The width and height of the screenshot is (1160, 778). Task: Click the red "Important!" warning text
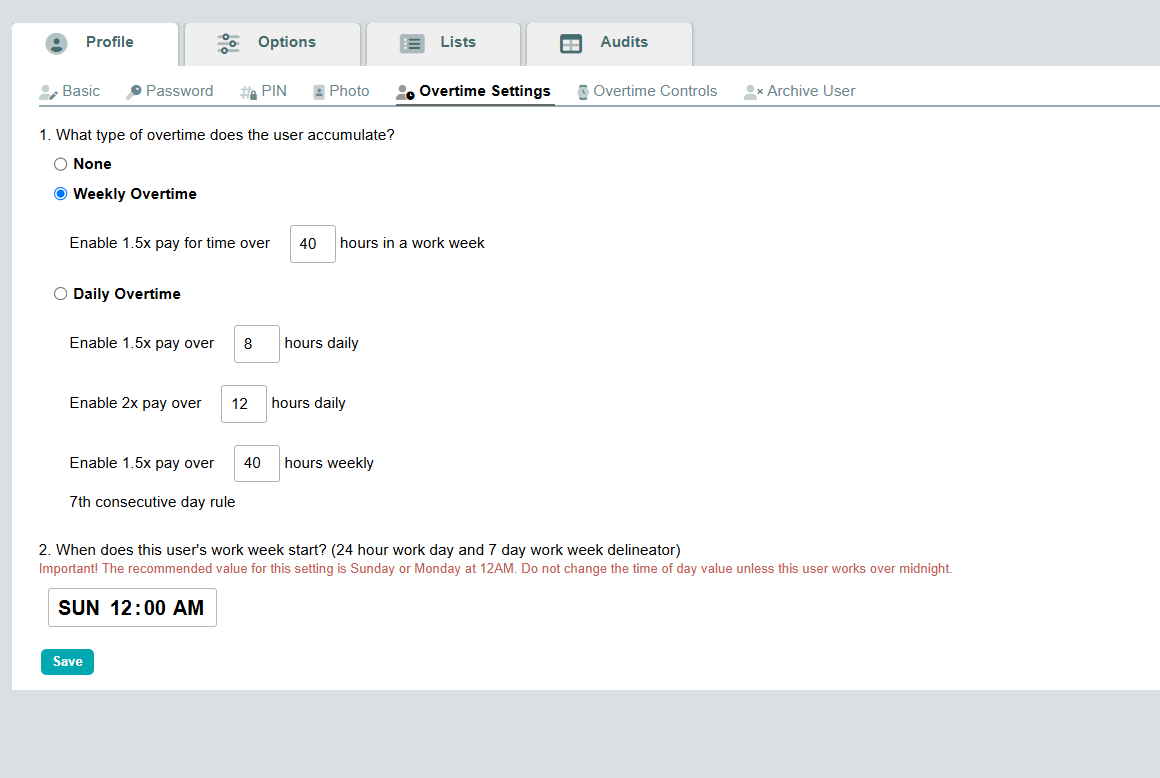click(496, 569)
